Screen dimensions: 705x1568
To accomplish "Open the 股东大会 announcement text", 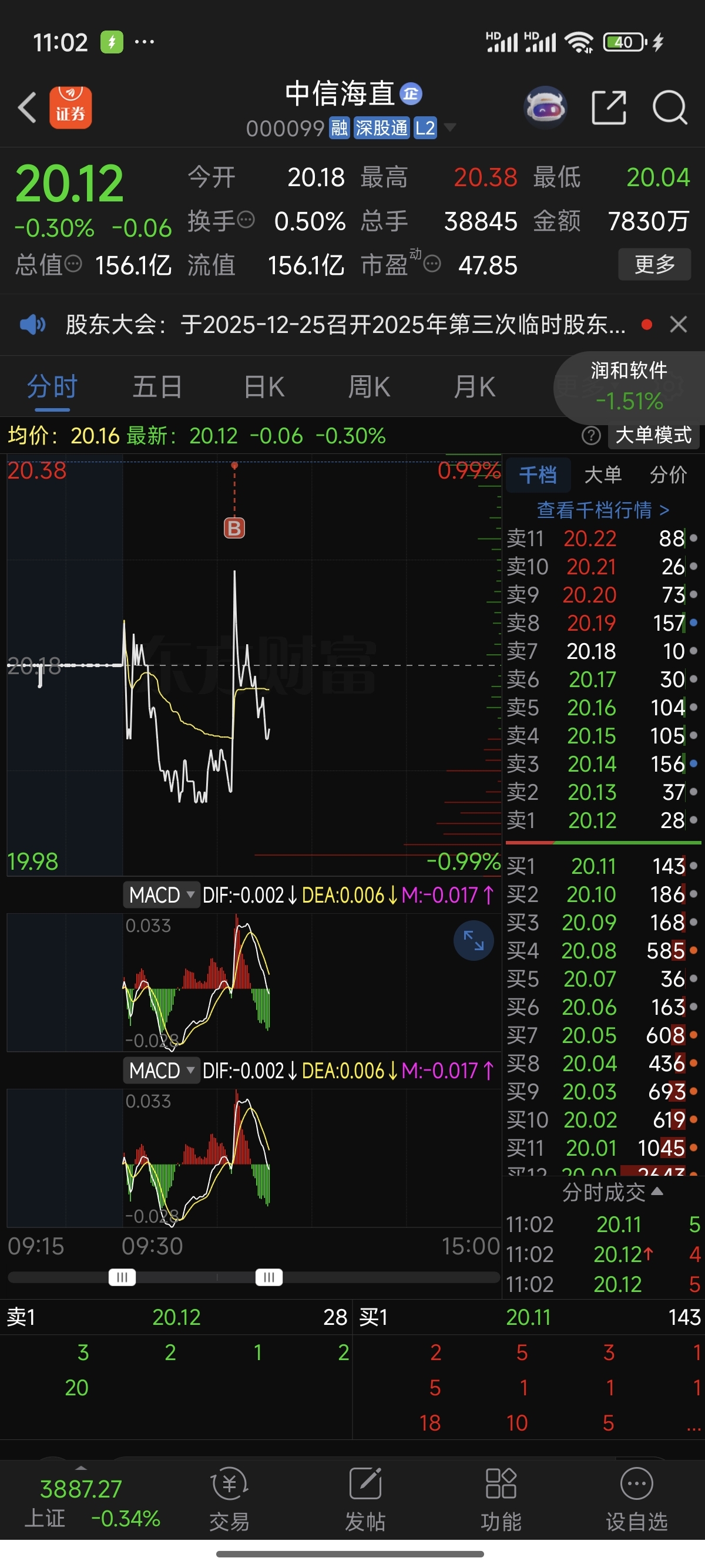I will click(345, 324).
